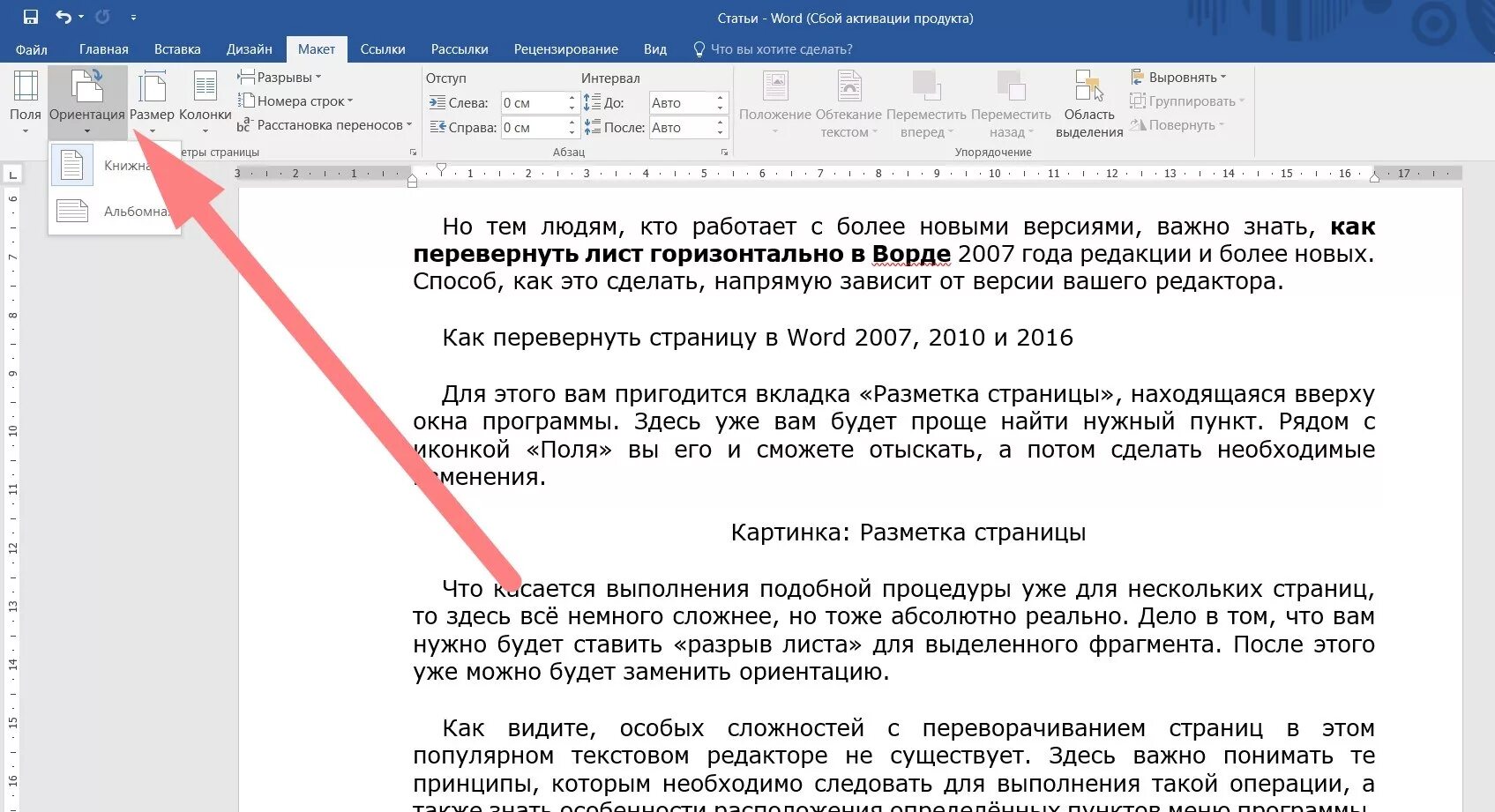Open the Параметры страницы dialog launcher
The width and height of the screenshot is (1495, 812).
click(x=413, y=153)
